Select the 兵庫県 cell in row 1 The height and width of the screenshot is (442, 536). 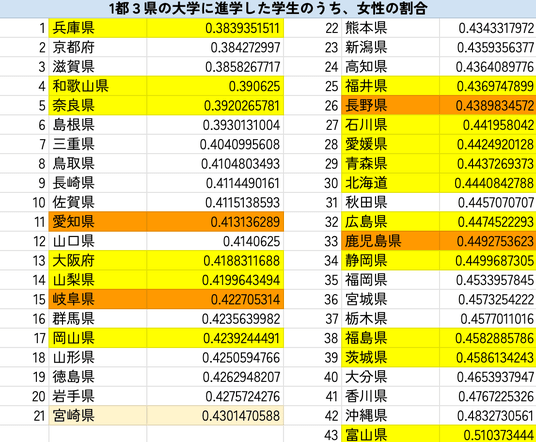98,28
